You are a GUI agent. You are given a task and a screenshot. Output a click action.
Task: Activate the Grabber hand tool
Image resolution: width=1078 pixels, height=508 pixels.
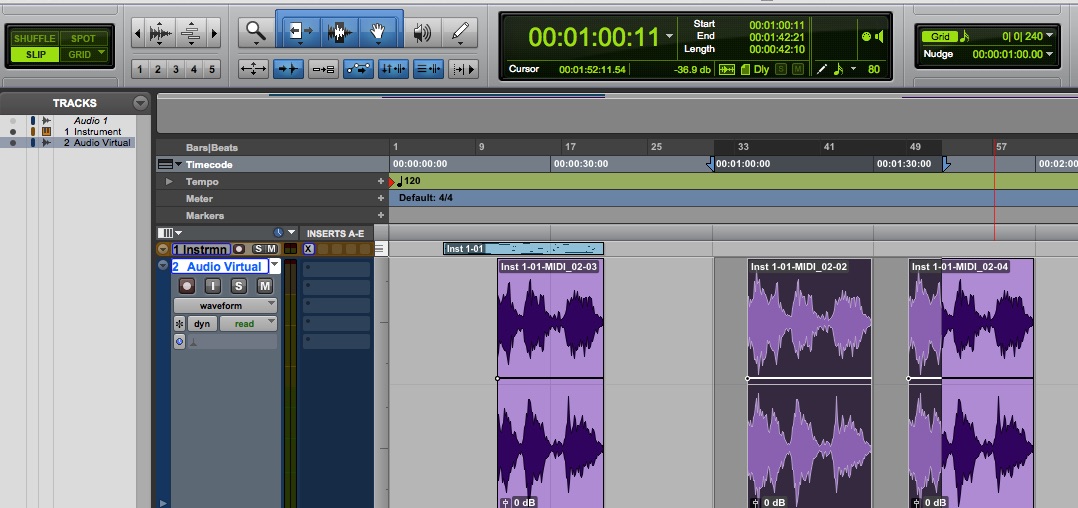pyautogui.click(x=380, y=32)
